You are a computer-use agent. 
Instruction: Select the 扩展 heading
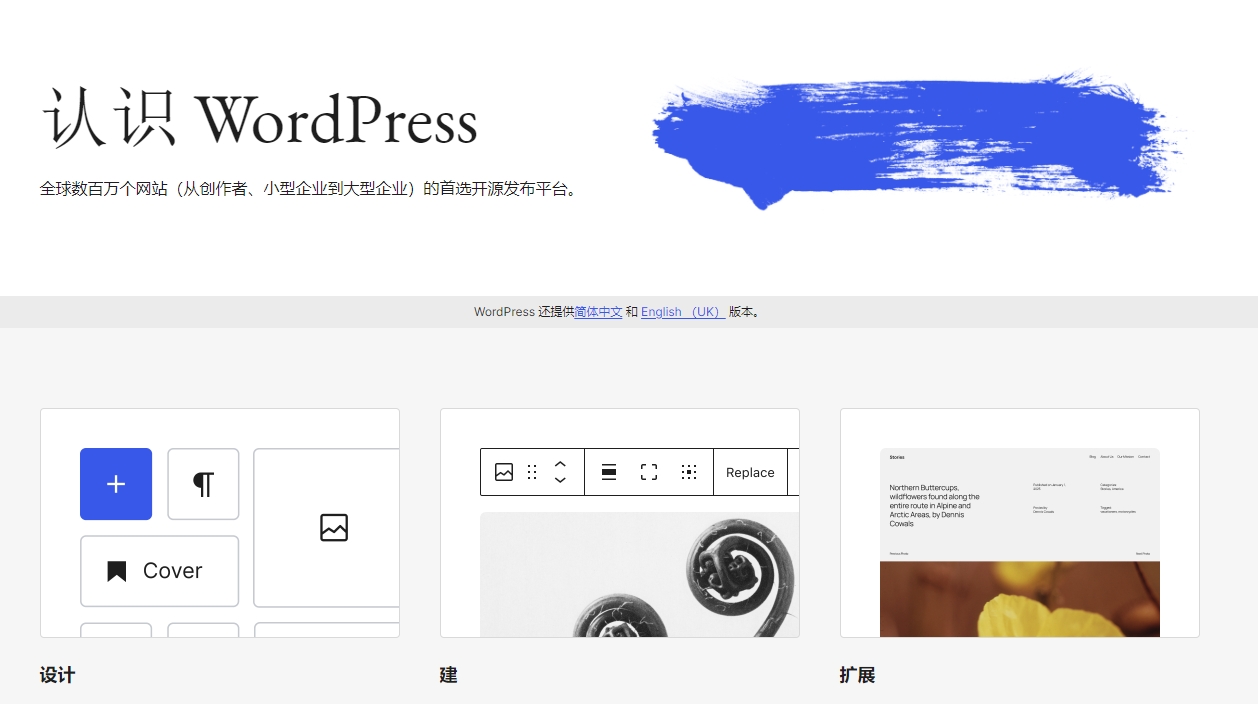point(858,675)
